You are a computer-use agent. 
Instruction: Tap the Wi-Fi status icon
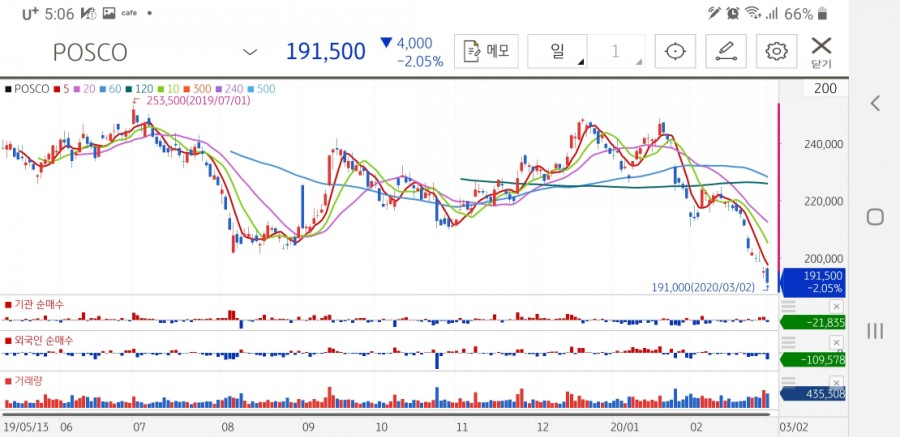(x=751, y=13)
